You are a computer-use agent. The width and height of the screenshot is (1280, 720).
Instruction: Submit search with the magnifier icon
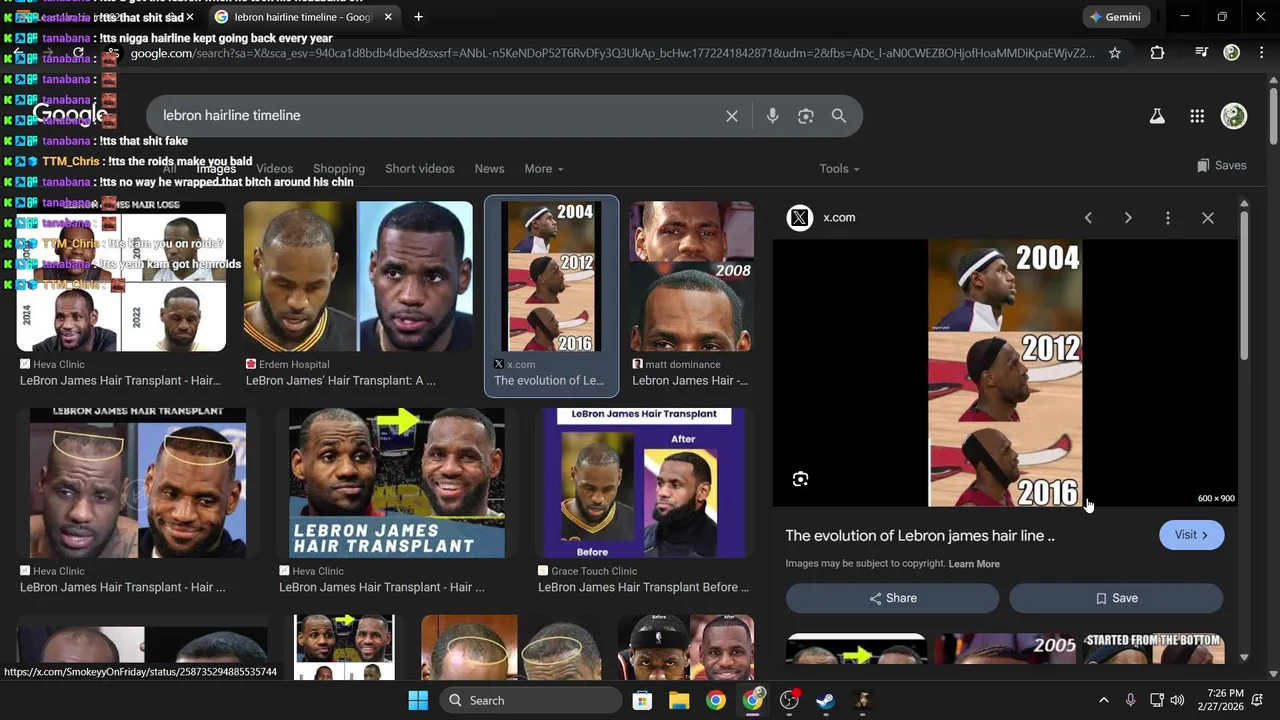click(x=839, y=116)
